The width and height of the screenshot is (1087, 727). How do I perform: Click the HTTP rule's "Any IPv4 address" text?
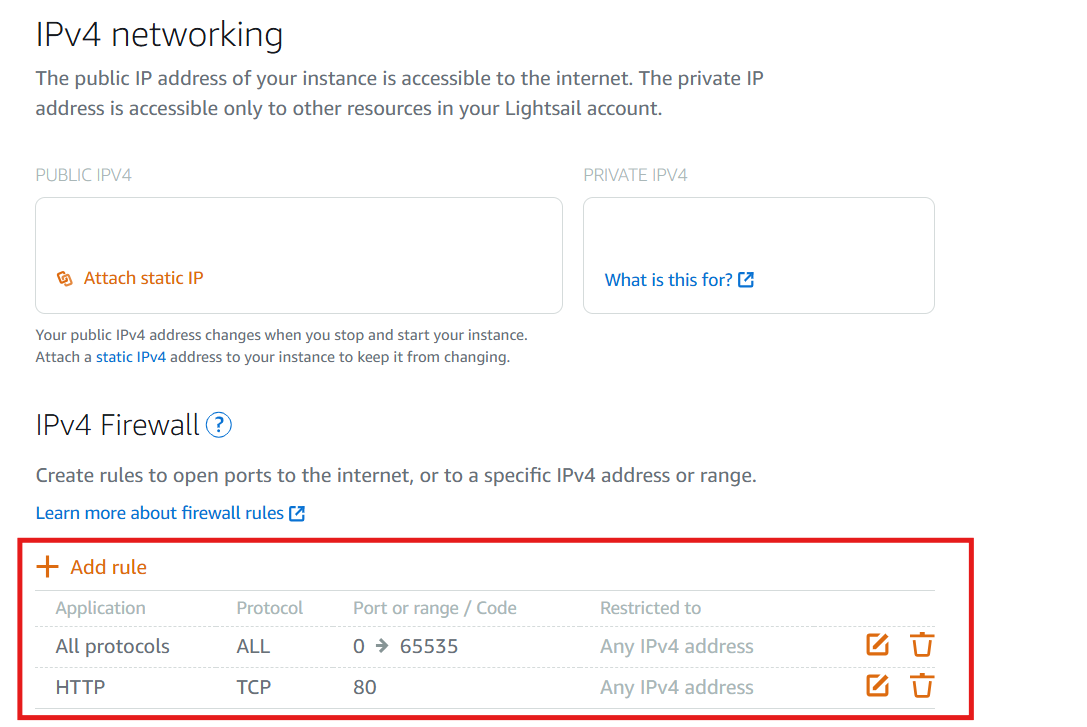coord(676,687)
